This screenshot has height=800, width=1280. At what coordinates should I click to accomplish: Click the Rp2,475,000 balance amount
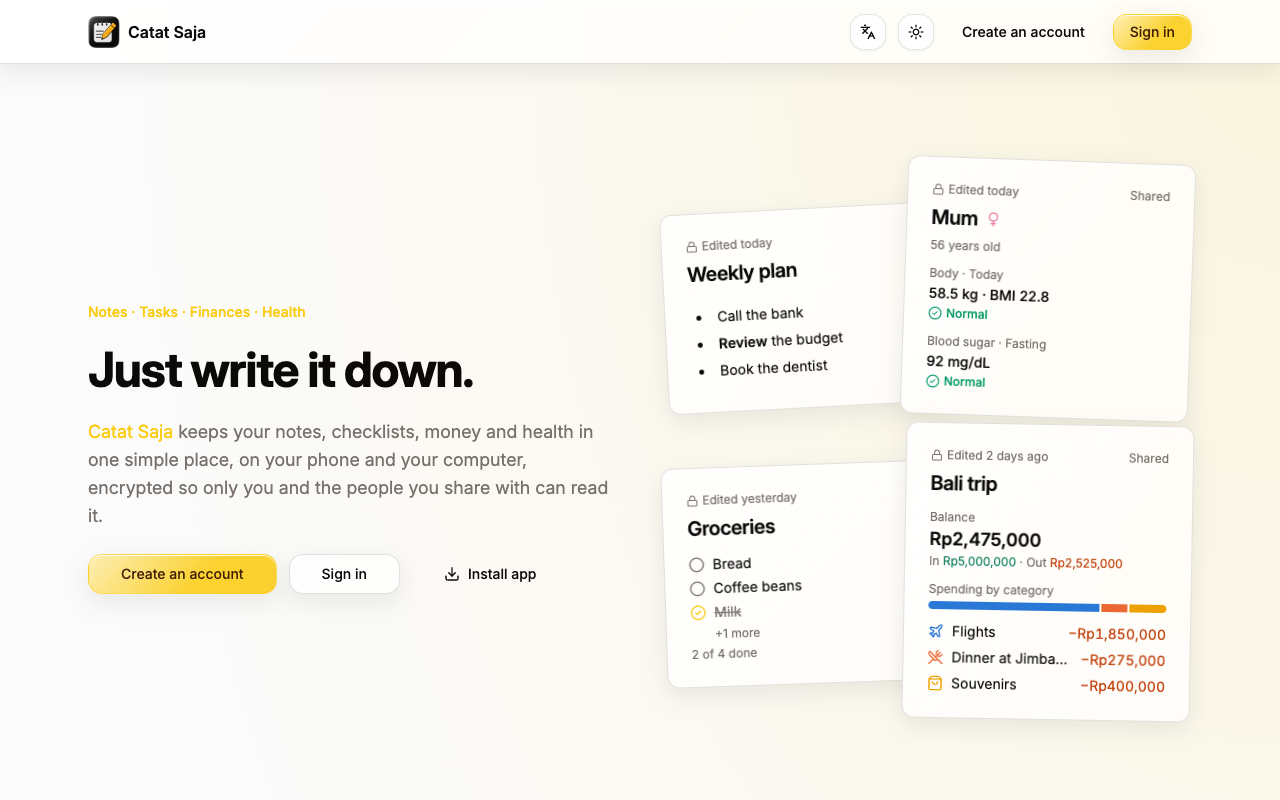click(x=985, y=540)
